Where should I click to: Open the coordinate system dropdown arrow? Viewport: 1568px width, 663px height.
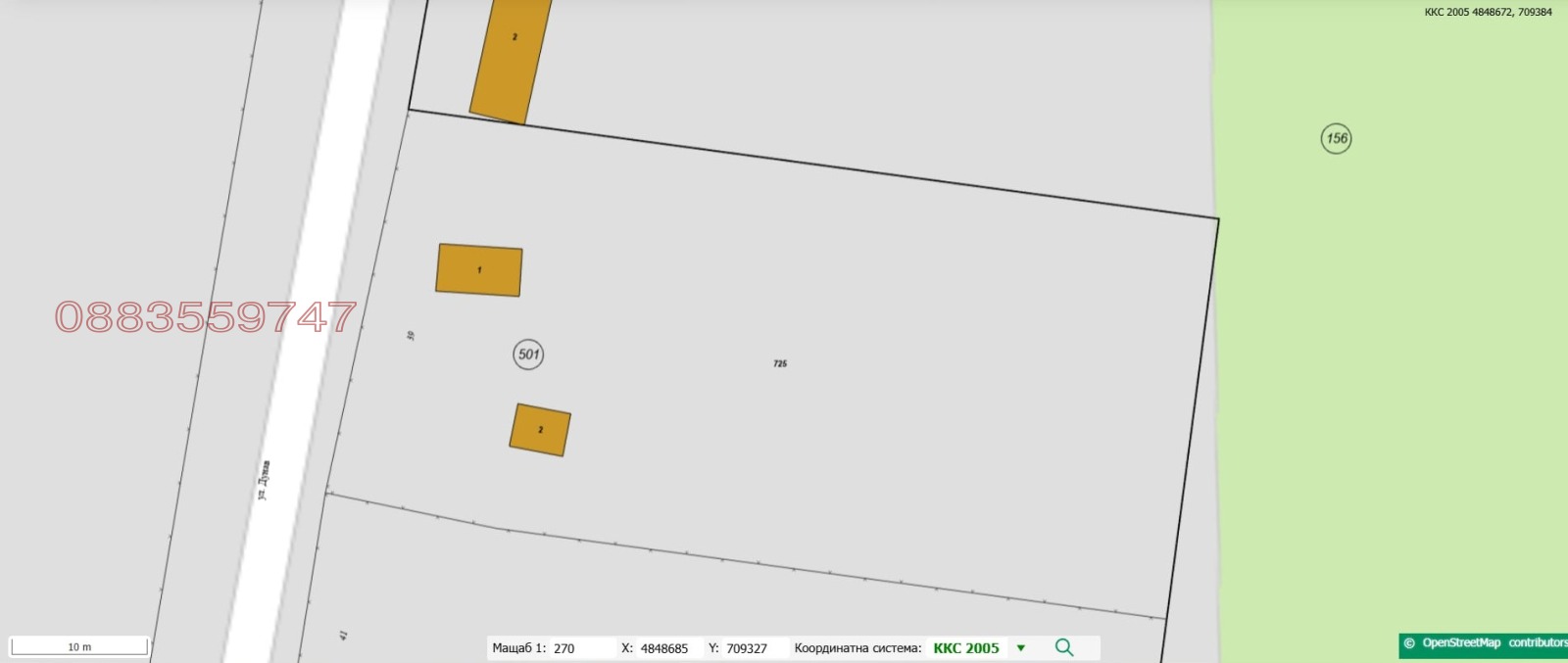[x=1021, y=648]
